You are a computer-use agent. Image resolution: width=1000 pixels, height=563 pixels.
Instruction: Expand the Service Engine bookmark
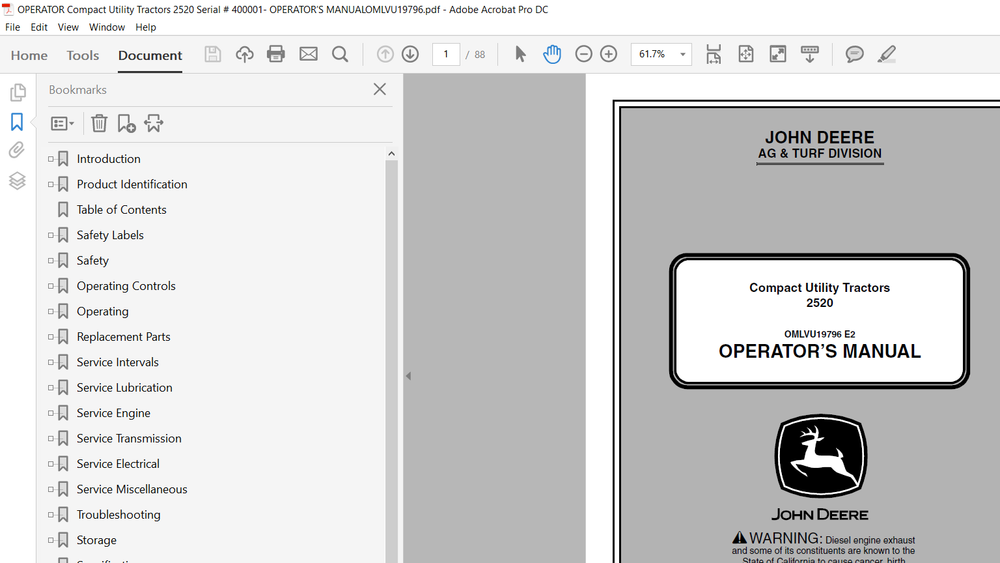51,413
